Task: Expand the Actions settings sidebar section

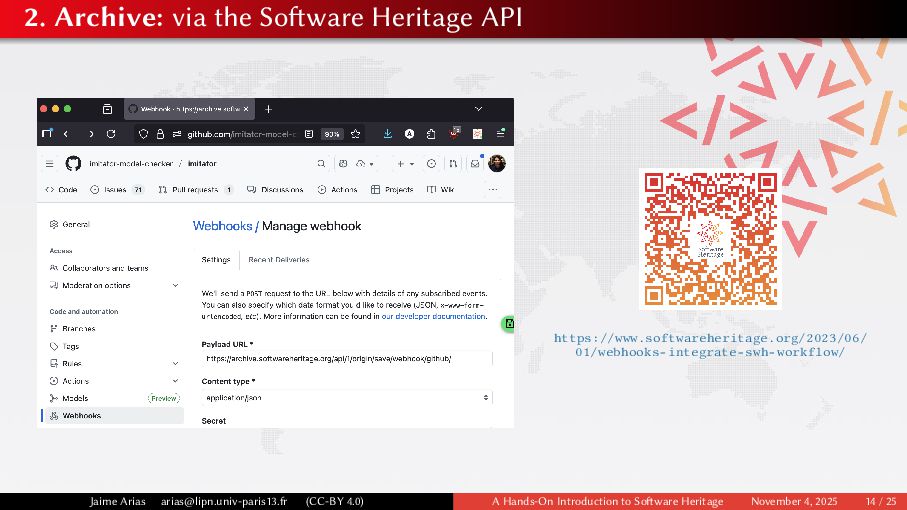Action: pyautogui.click(x=176, y=381)
